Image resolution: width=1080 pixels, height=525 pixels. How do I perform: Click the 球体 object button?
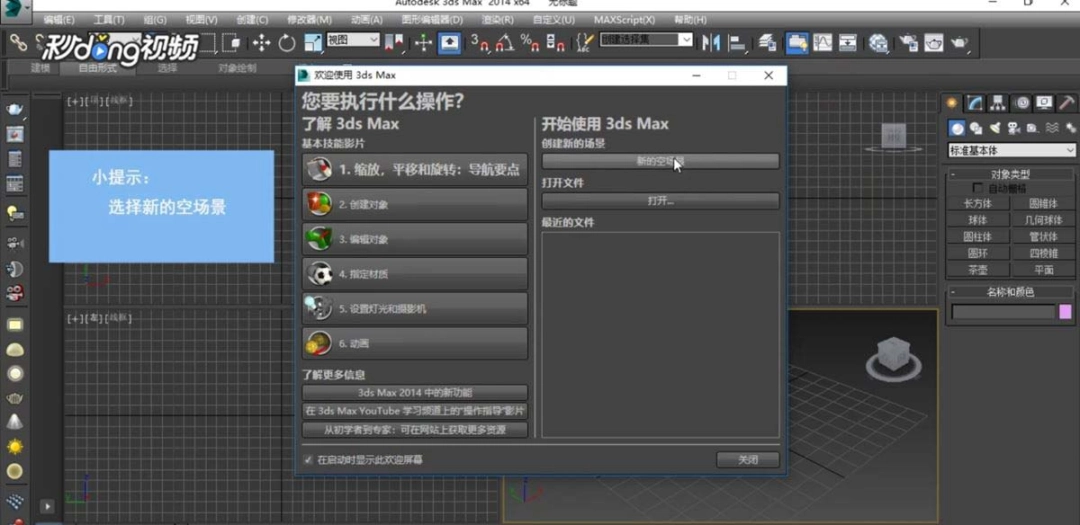click(977, 220)
